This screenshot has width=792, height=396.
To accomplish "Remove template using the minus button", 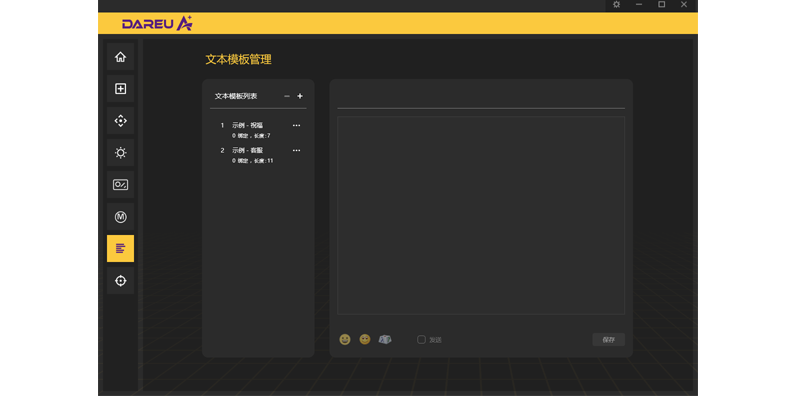I will [287, 96].
